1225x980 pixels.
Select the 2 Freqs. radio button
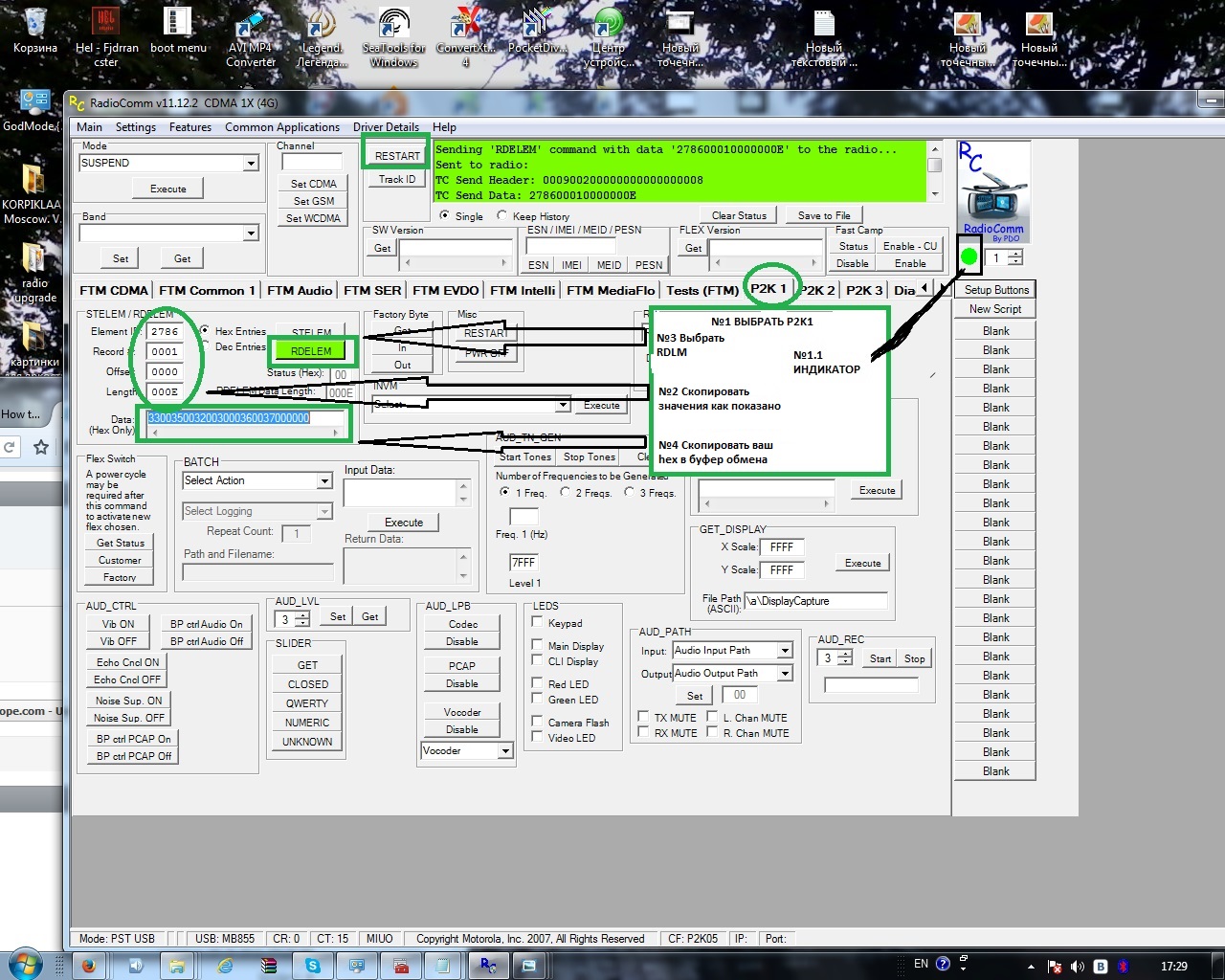pos(566,492)
